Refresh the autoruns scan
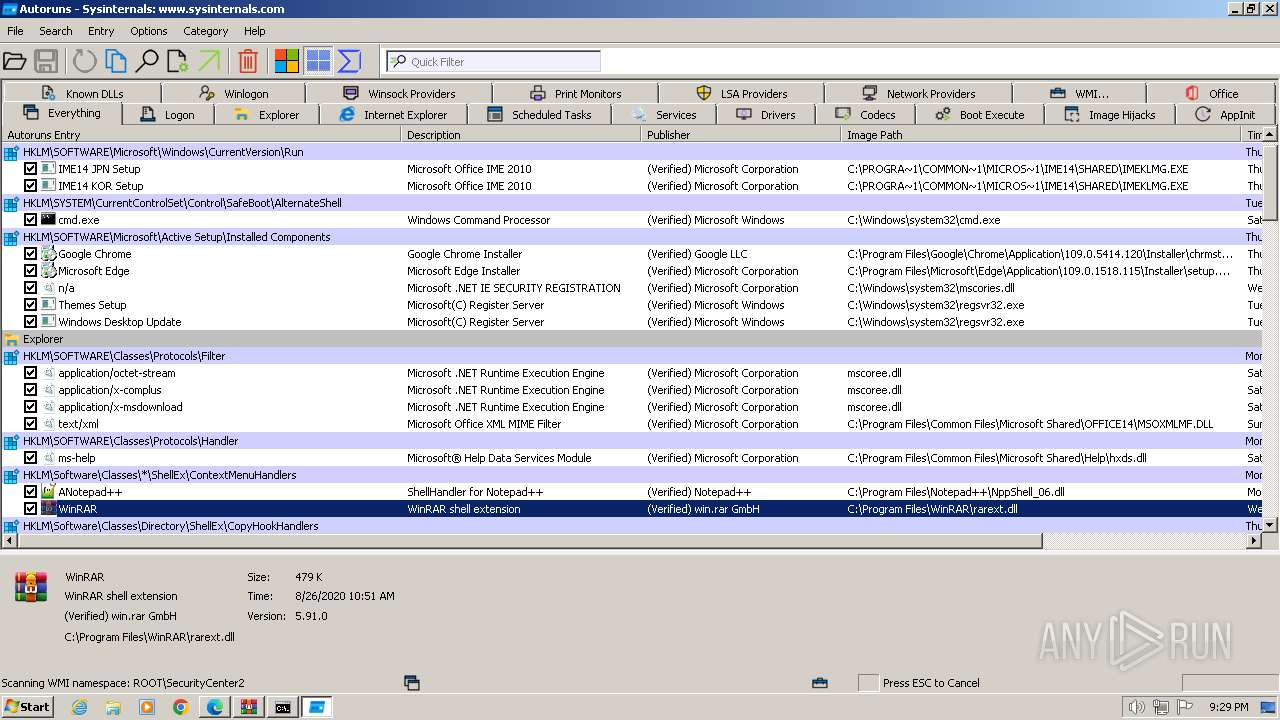This screenshot has width=1280, height=720. point(85,61)
